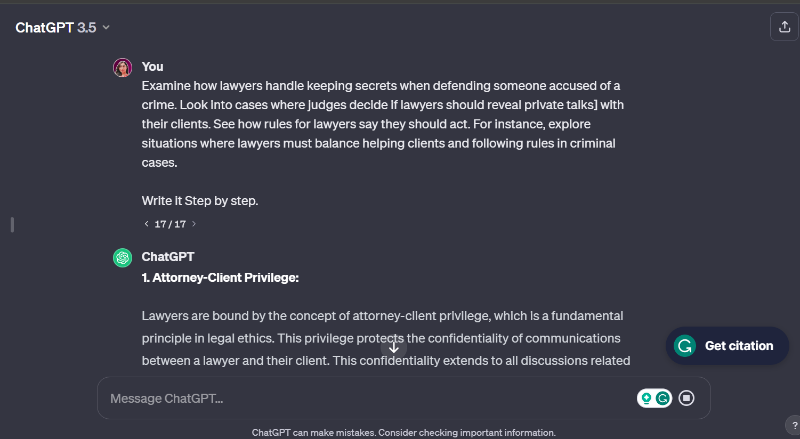Image resolution: width=800 pixels, height=439 pixels.
Task: Focus the Message ChatGPT input field
Action: tap(360, 398)
